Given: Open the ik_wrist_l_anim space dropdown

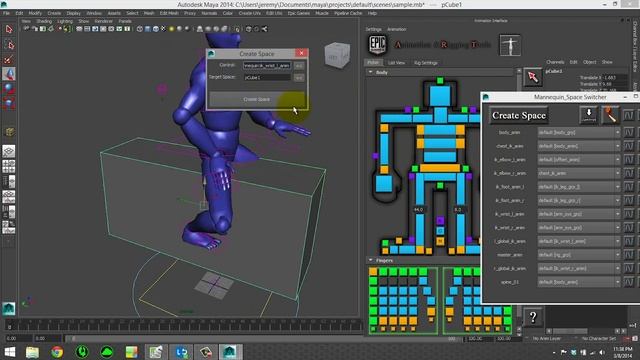Looking at the screenshot, I should click(579, 214).
